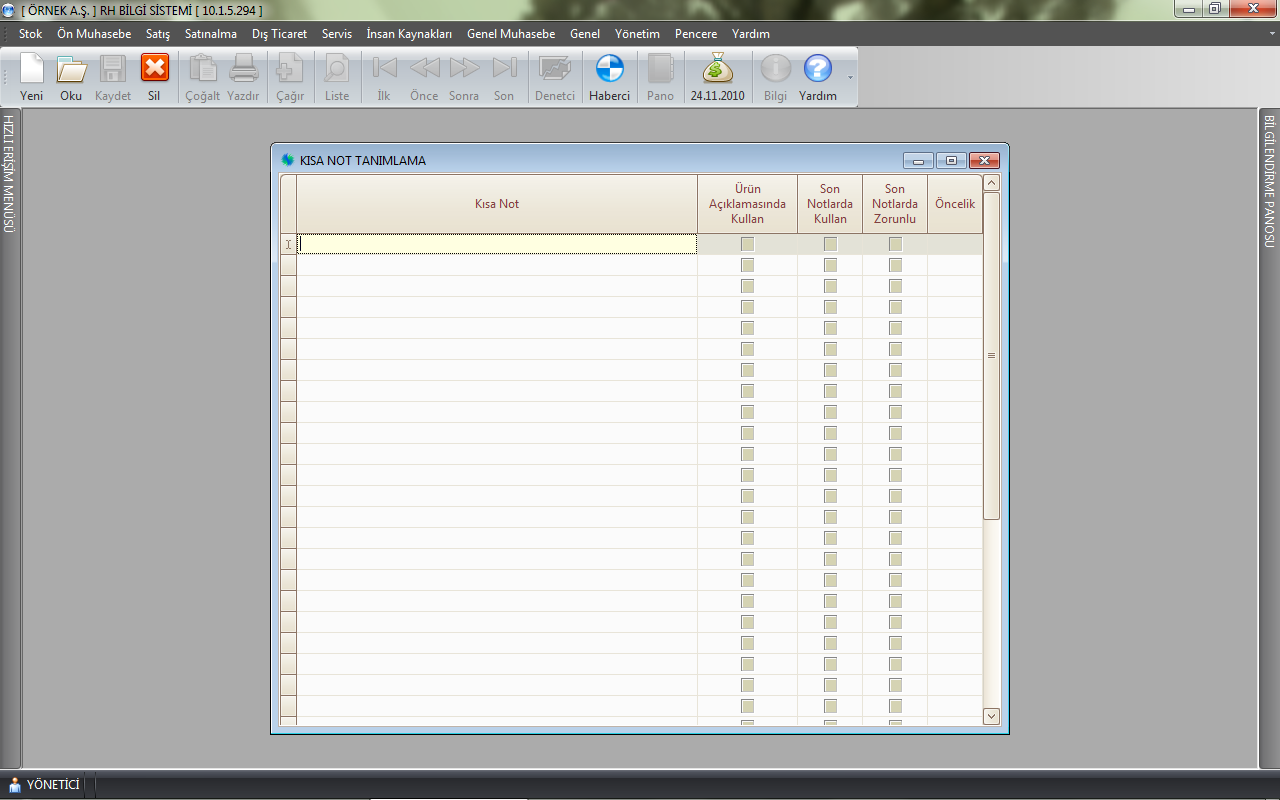Check first row Ürün Açıklamasında Kullan checkbox
The image size is (1280, 800).
747,244
